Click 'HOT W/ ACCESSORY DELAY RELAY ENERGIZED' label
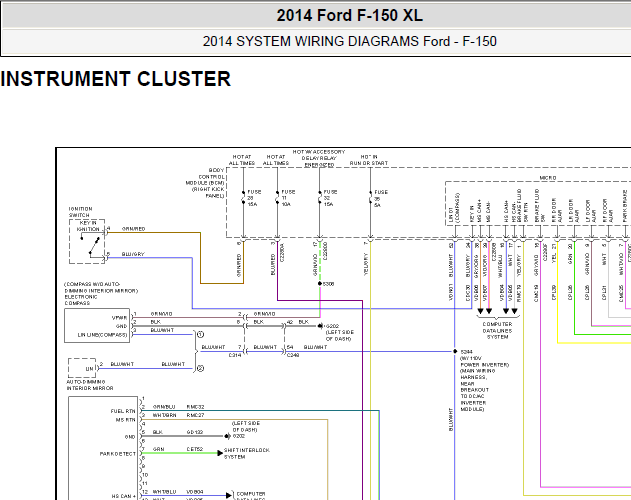 click(319, 158)
